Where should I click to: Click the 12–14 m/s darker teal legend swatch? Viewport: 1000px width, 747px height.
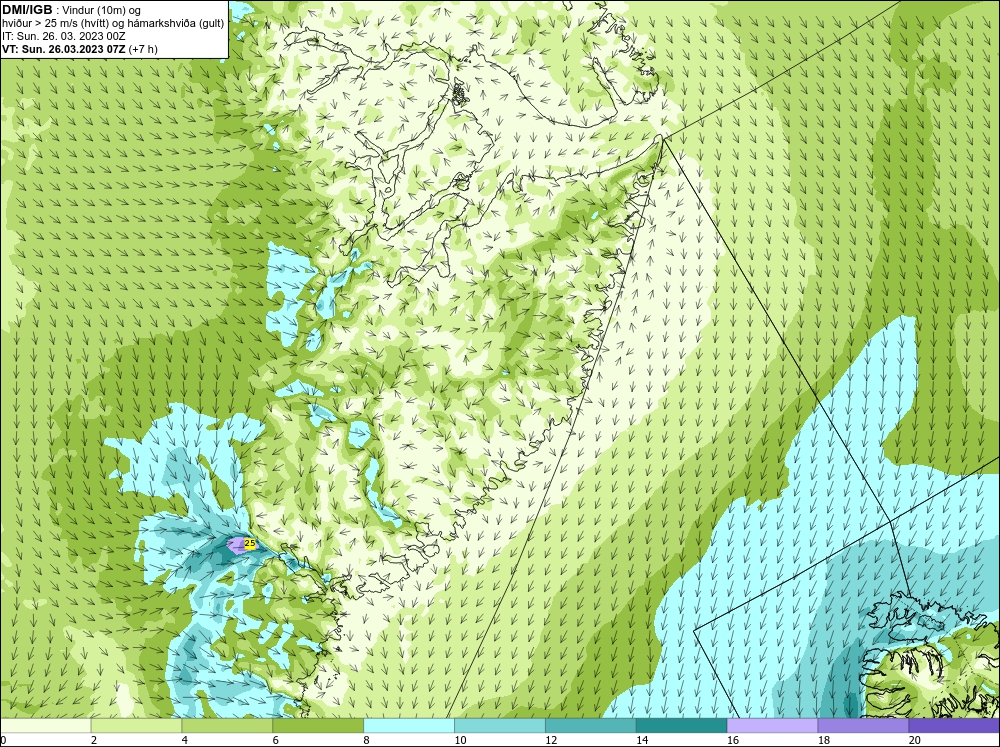tap(591, 726)
